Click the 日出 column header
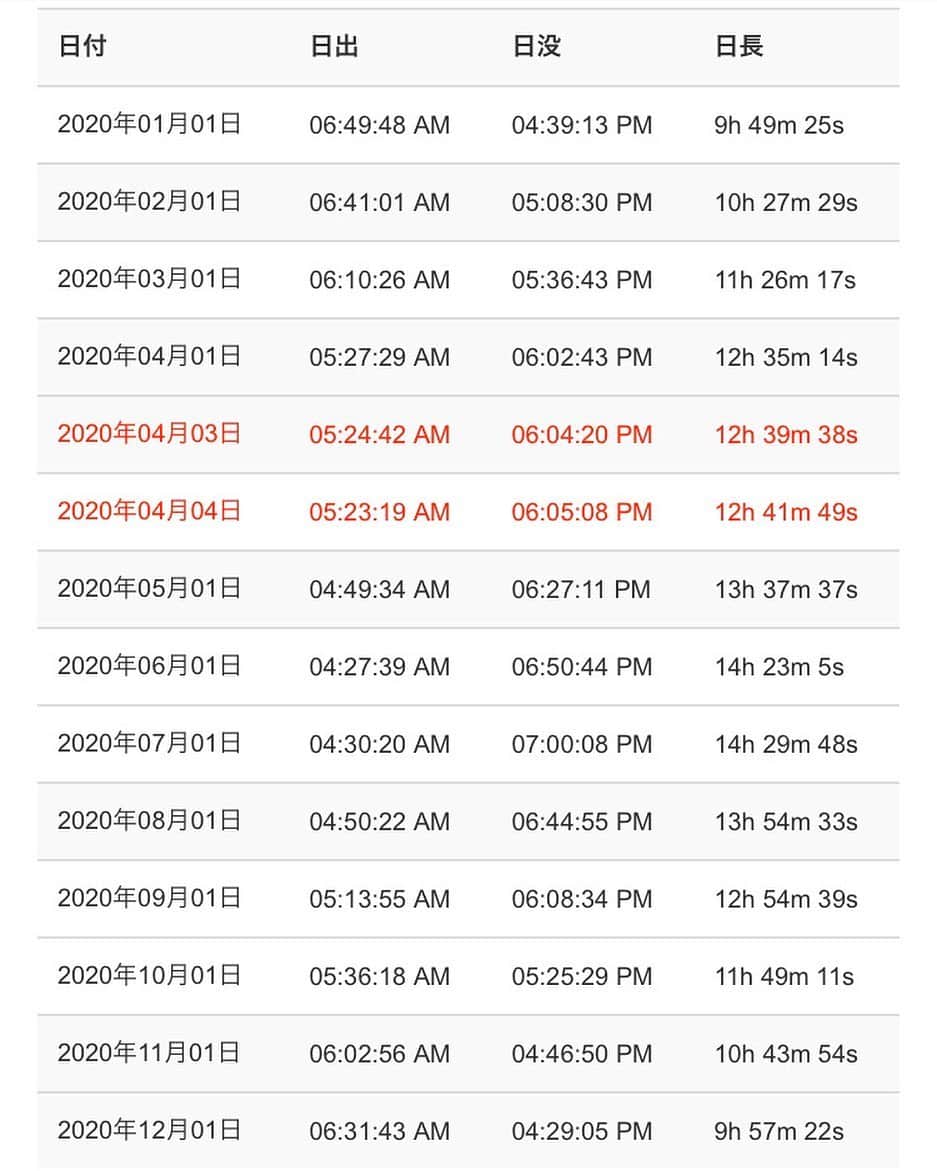The image size is (937, 1171). 334,46
